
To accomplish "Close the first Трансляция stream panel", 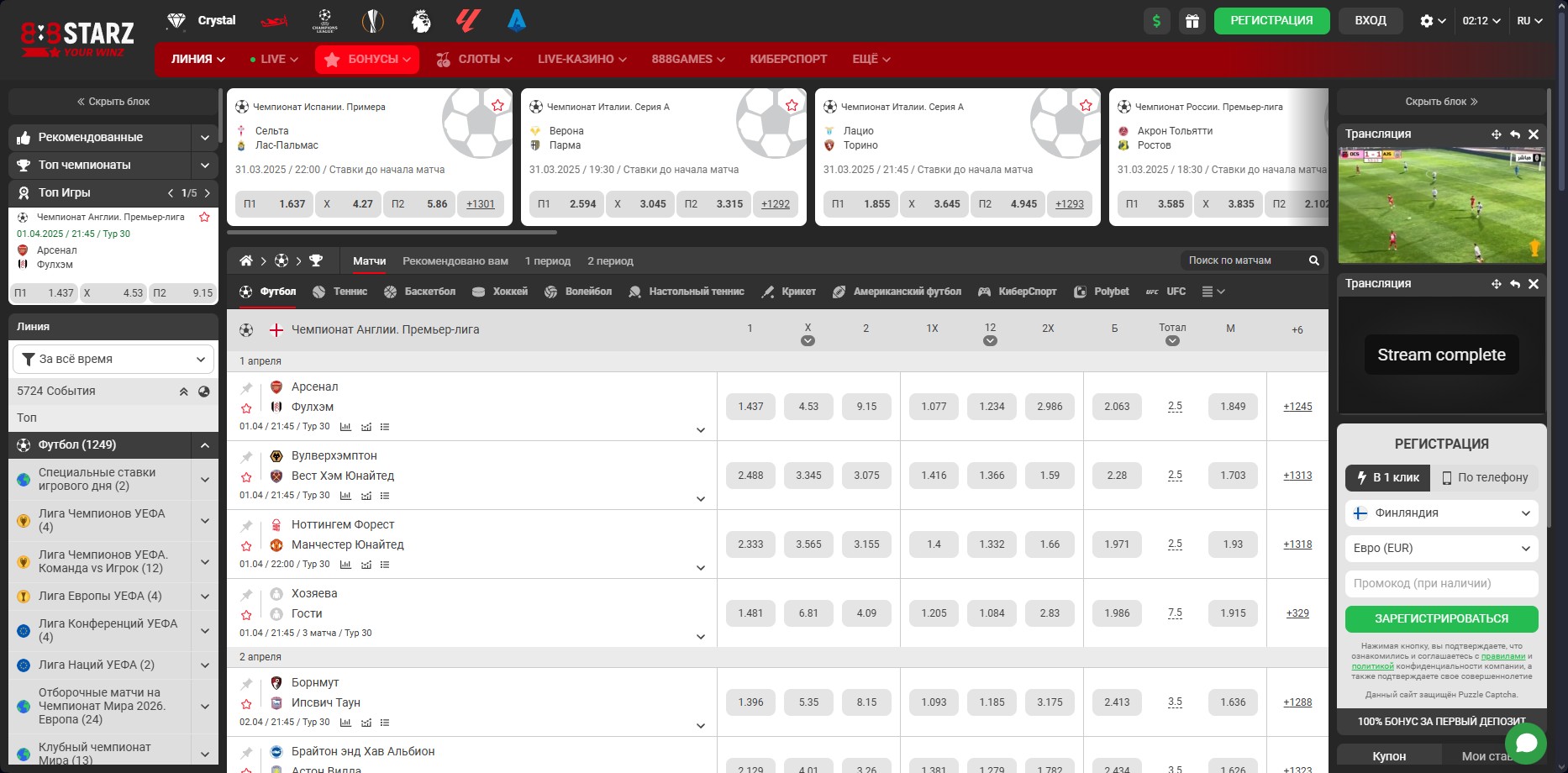I will point(1534,134).
